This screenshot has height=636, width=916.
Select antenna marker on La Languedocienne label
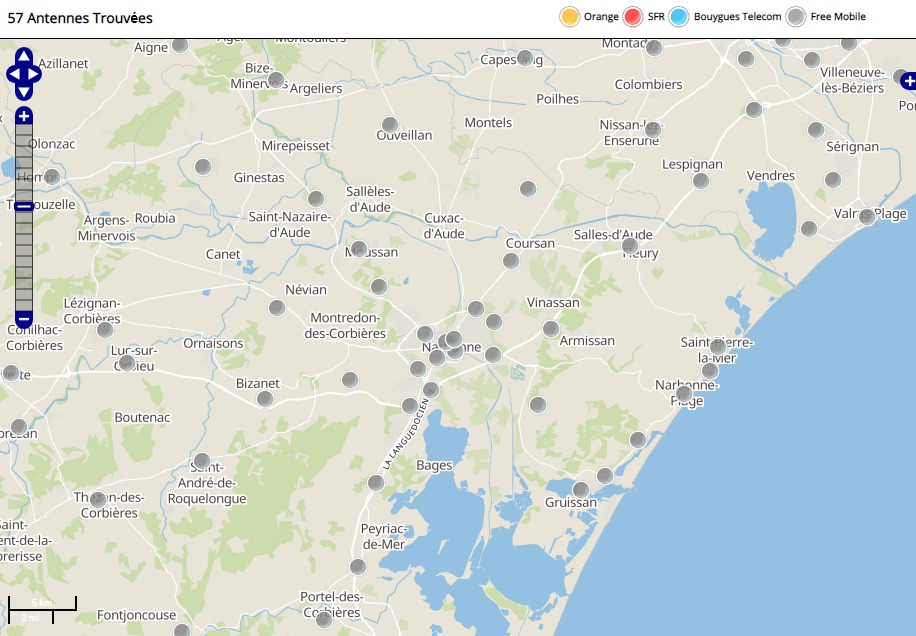coord(431,390)
